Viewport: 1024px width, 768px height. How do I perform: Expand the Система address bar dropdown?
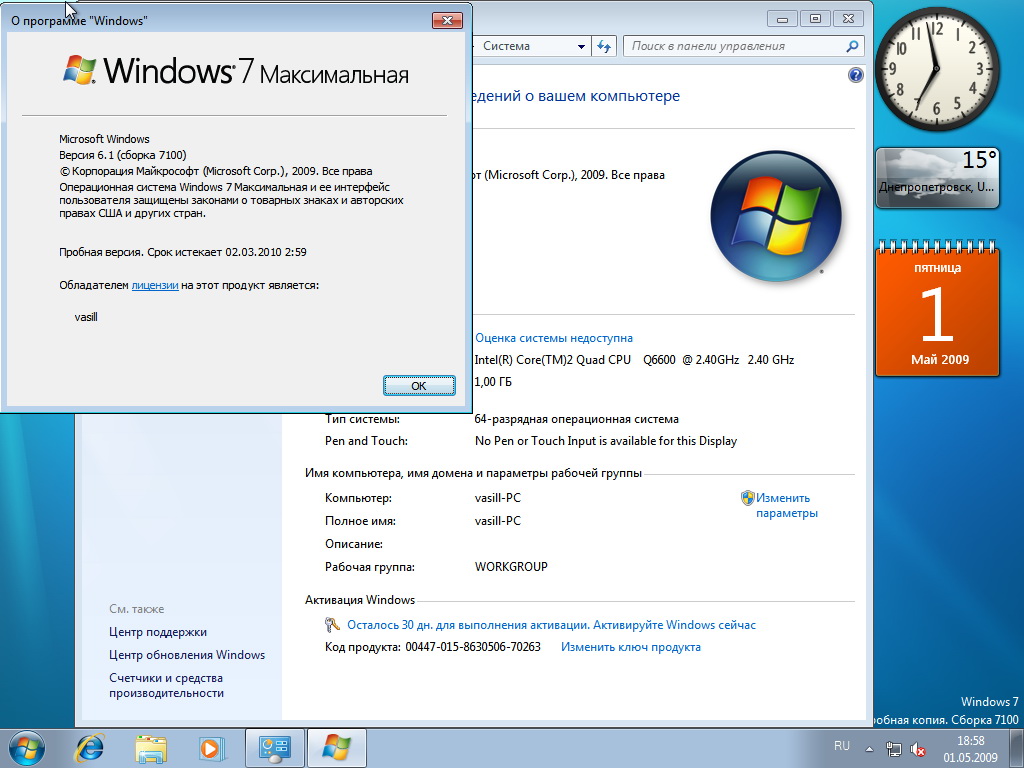coord(581,46)
